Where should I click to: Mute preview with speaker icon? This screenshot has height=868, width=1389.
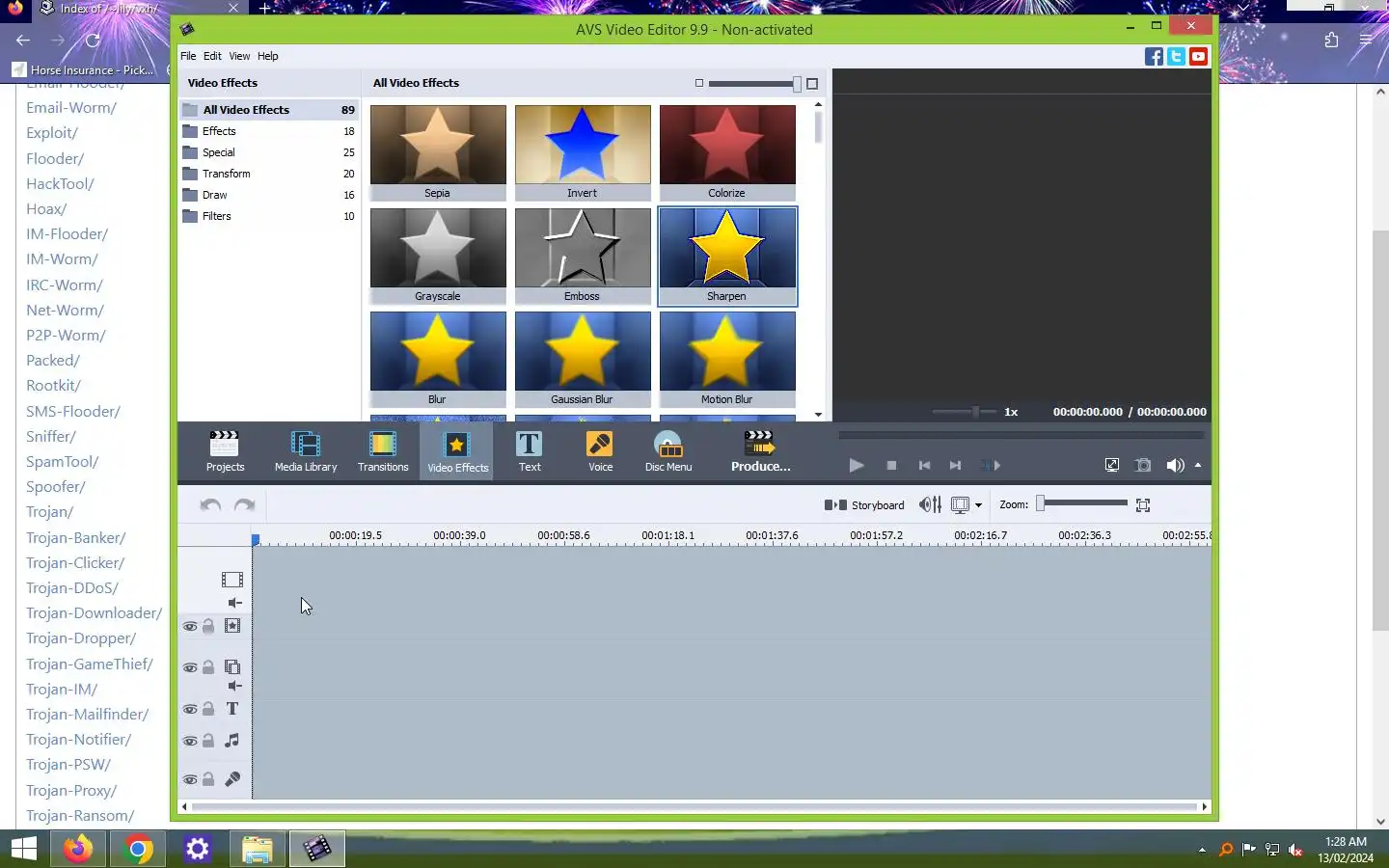coord(1174,465)
